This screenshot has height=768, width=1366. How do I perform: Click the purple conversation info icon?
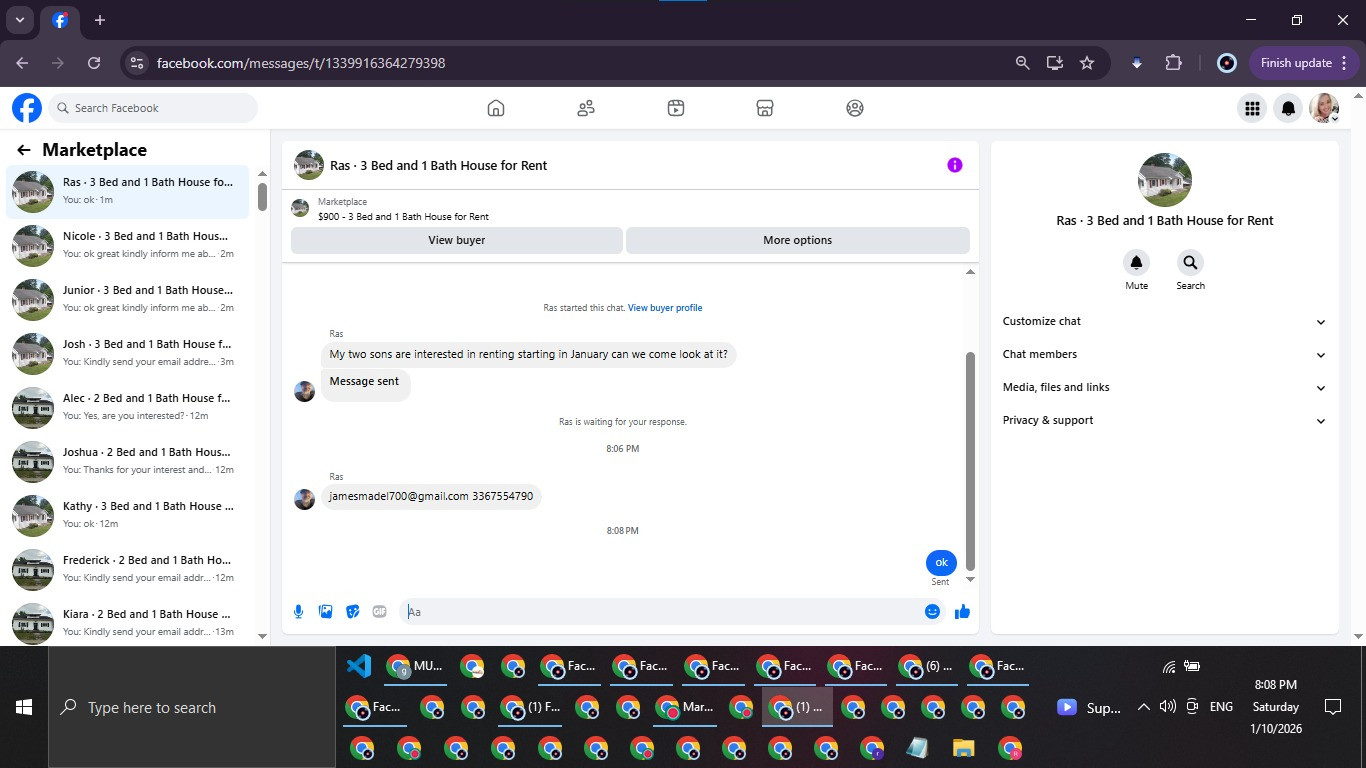point(955,165)
